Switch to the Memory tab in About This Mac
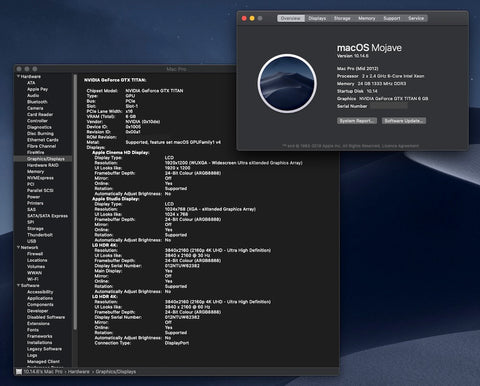This screenshot has width=480, height=386. click(367, 18)
